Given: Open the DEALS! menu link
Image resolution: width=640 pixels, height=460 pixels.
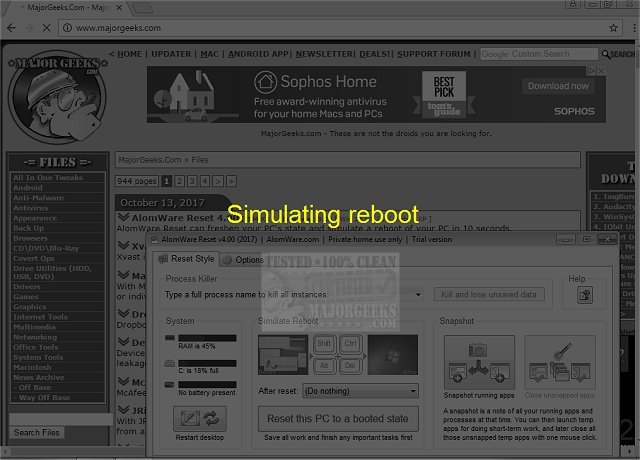Looking at the screenshot, I should [375, 54].
